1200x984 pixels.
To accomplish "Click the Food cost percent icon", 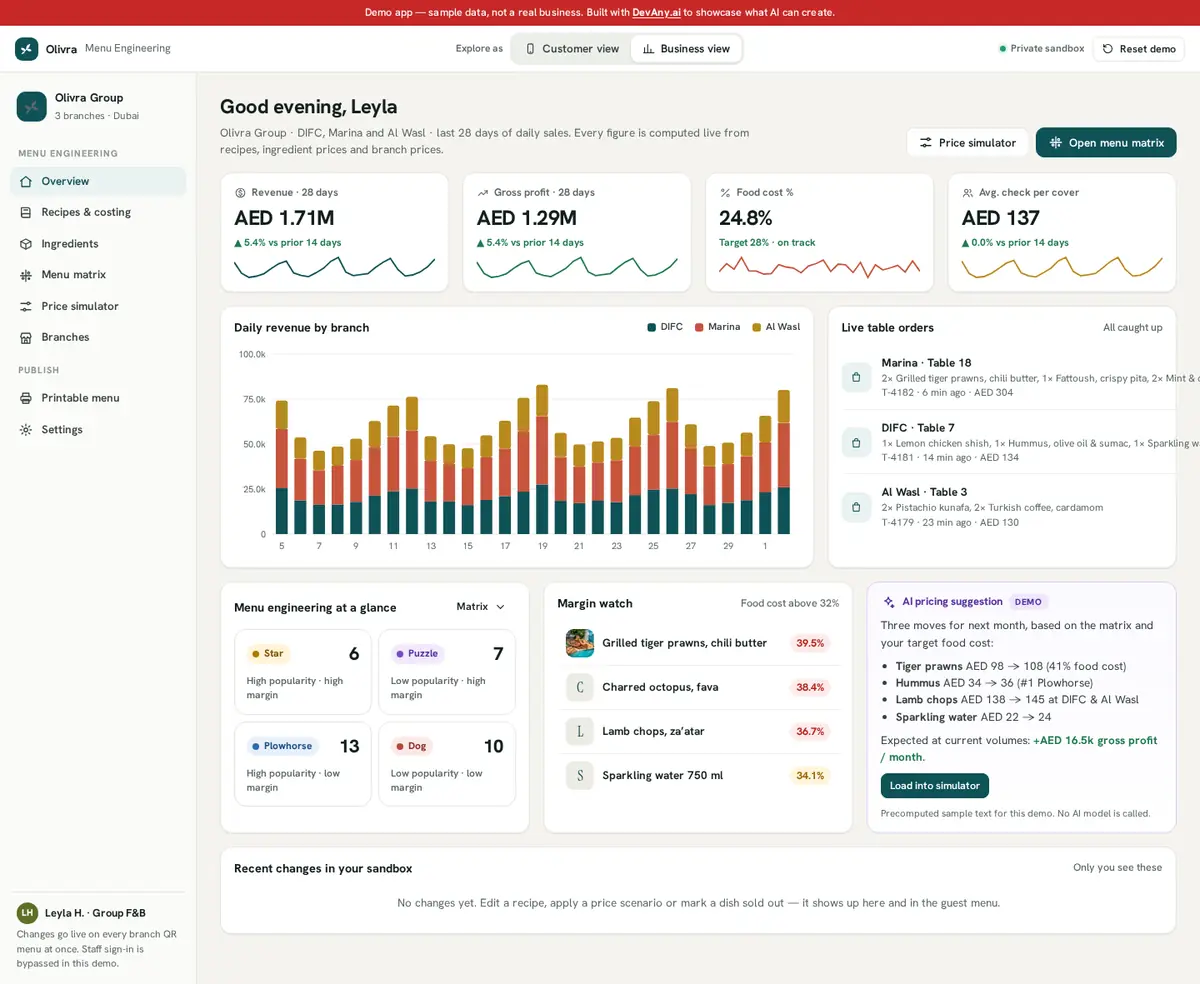I will click(x=725, y=192).
